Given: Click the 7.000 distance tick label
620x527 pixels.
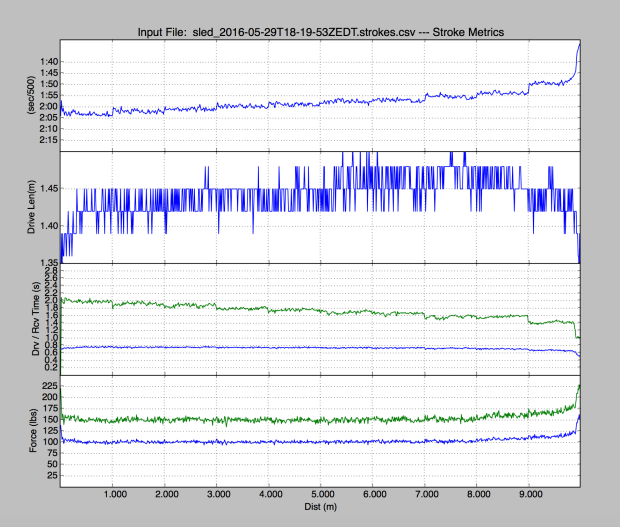Looking at the screenshot, I should click(424, 495).
